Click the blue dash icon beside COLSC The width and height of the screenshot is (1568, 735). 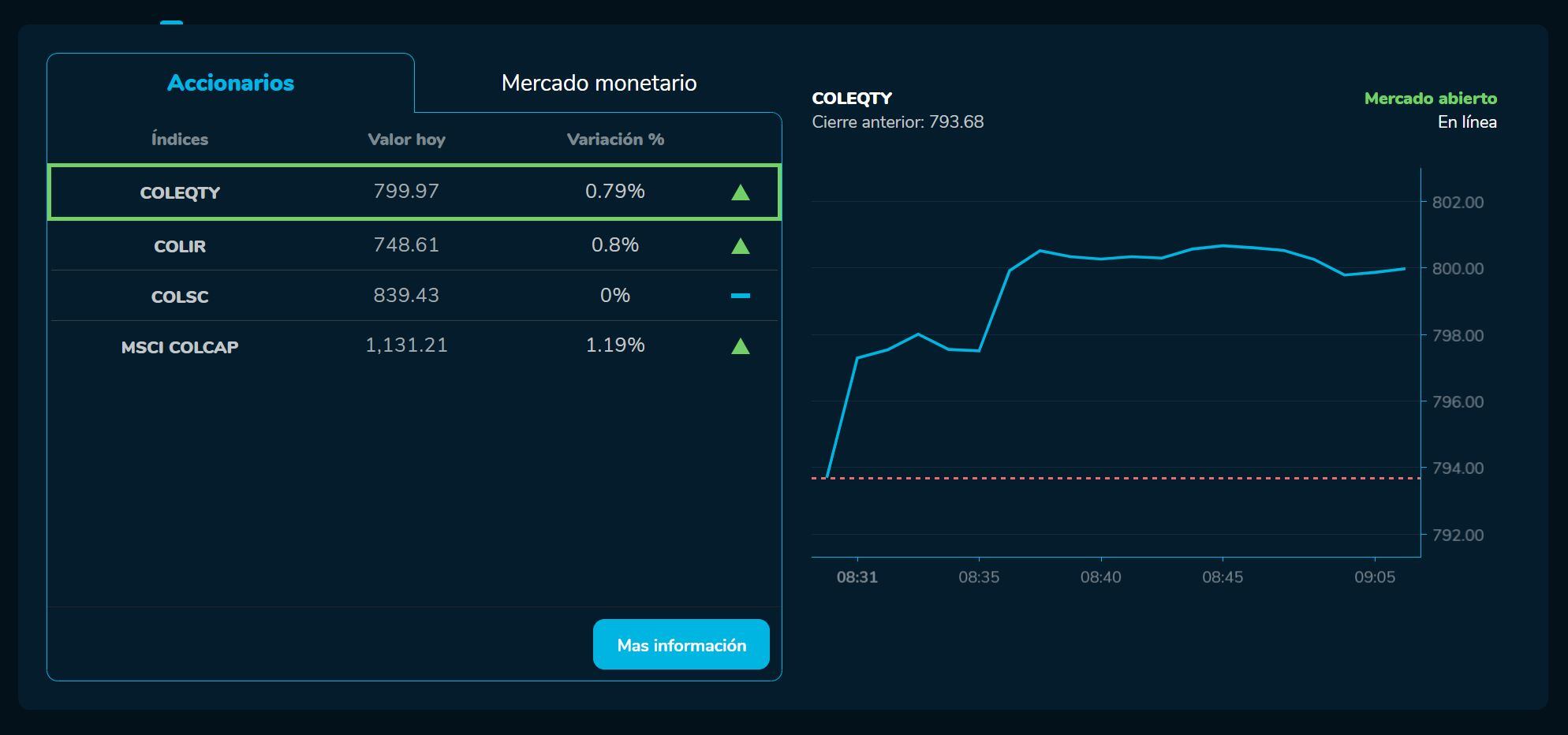(x=740, y=296)
